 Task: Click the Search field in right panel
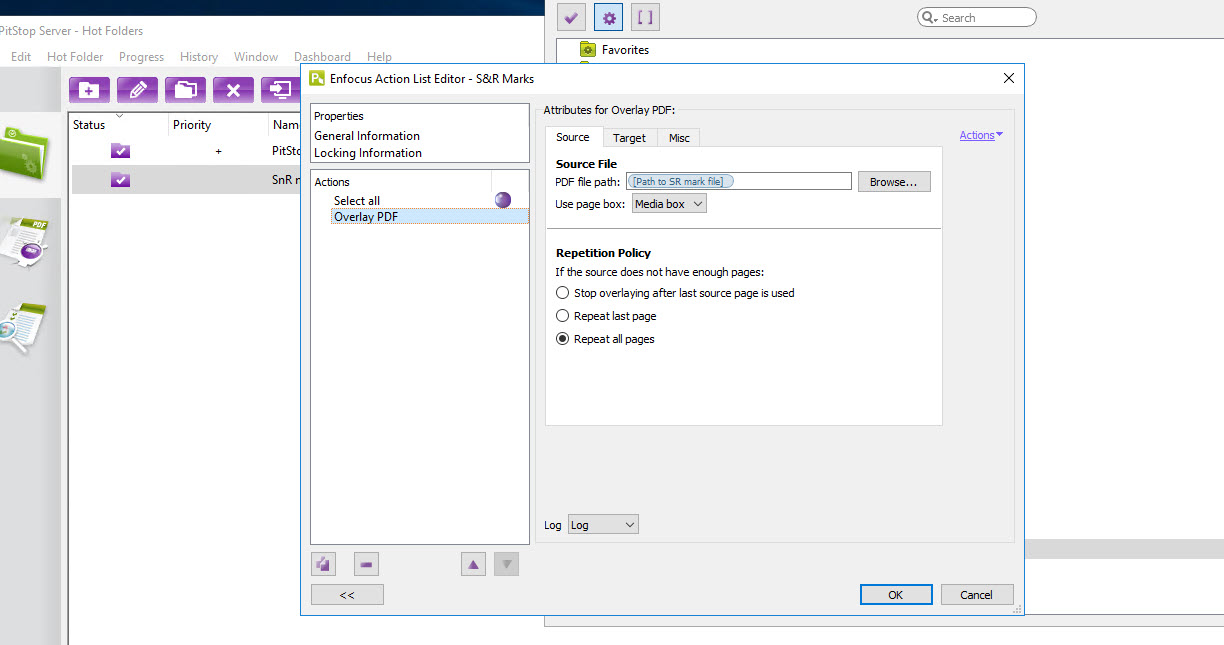click(x=978, y=18)
